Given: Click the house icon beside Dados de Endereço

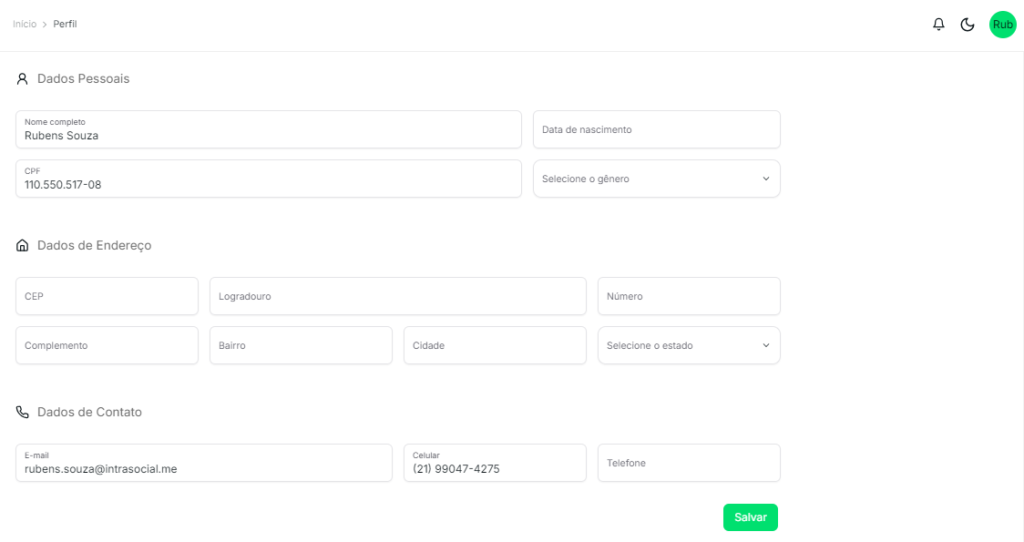Looking at the screenshot, I should (x=22, y=245).
